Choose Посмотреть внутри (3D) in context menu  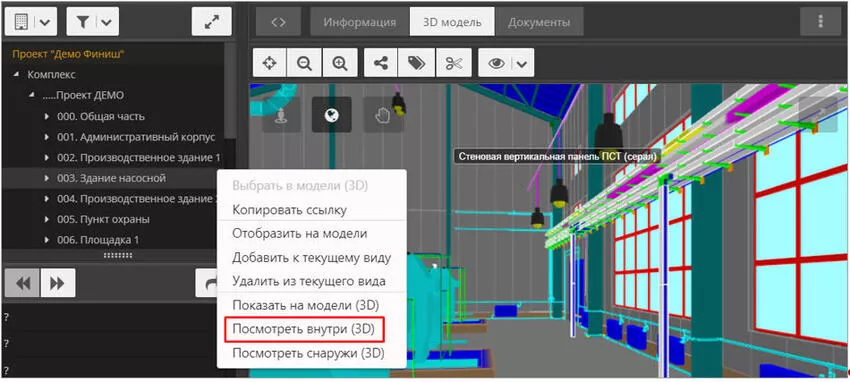[303, 329]
